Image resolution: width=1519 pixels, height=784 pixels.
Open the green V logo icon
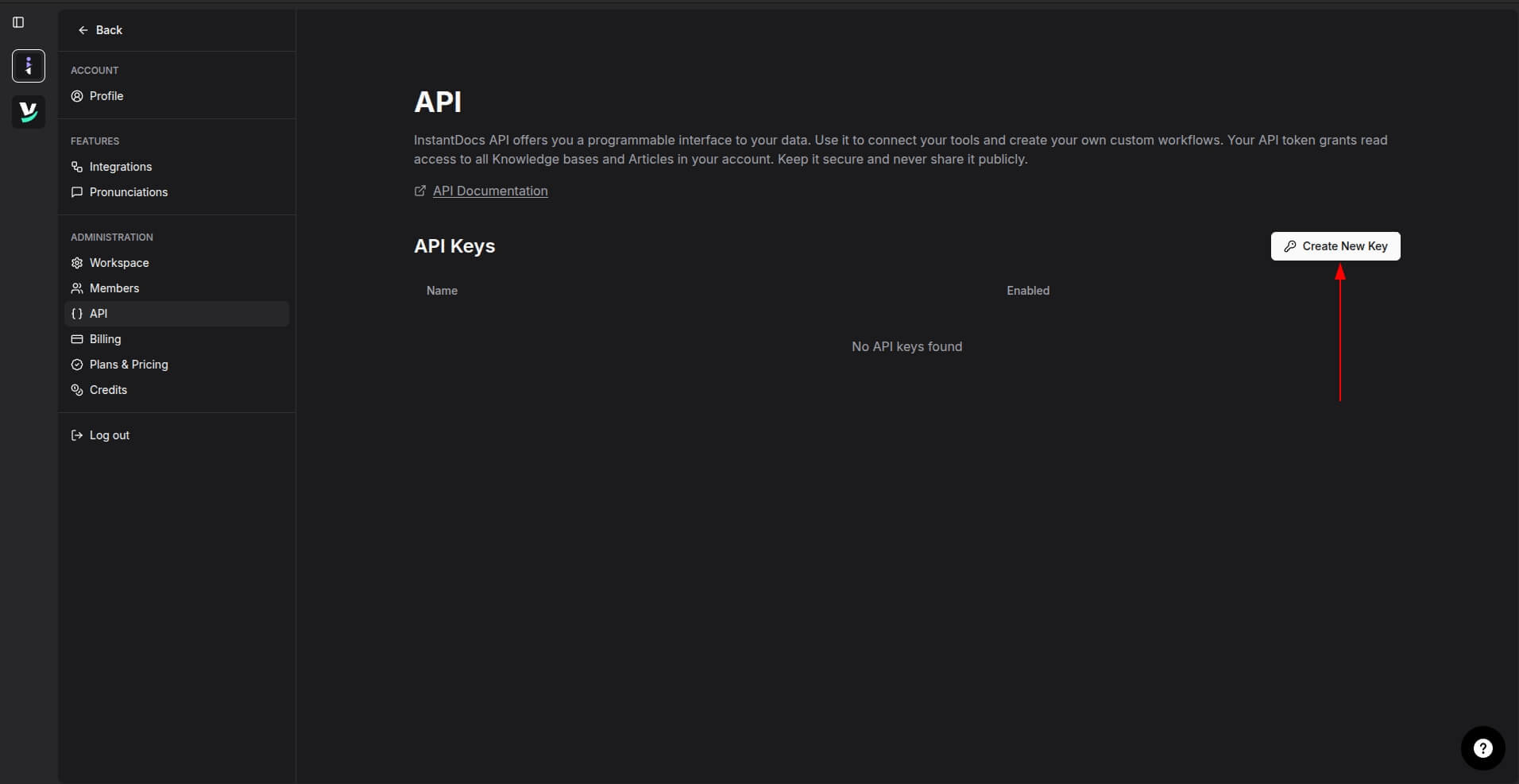pyautogui.click(x=29, y=111)
